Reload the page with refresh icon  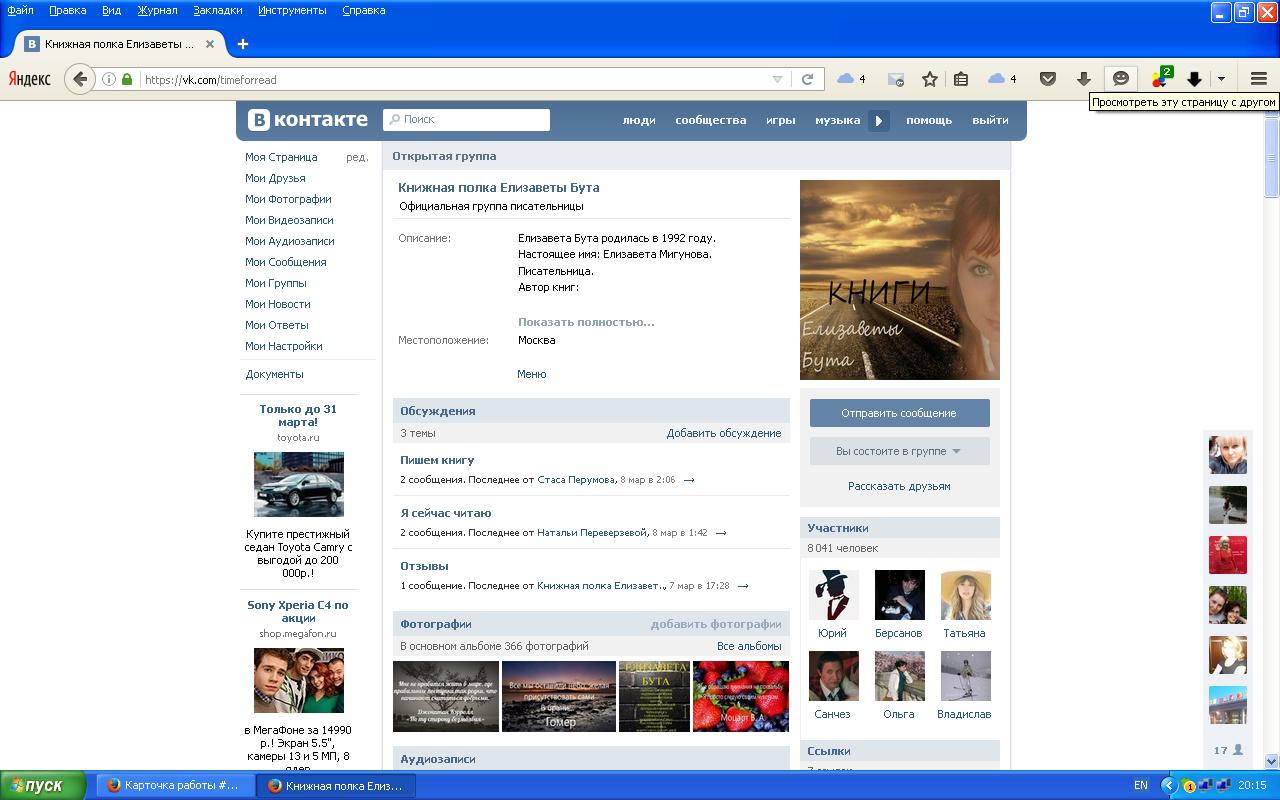pos(807,79)
